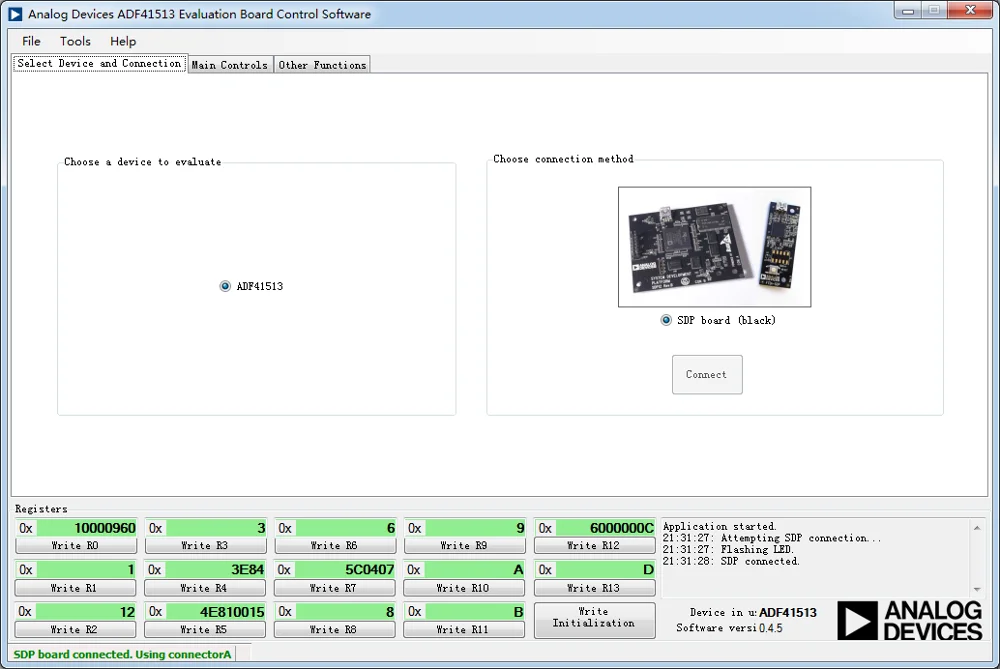Click the Analog Devices logo
Screen dimensions: 1000x669
coord(909,621)
